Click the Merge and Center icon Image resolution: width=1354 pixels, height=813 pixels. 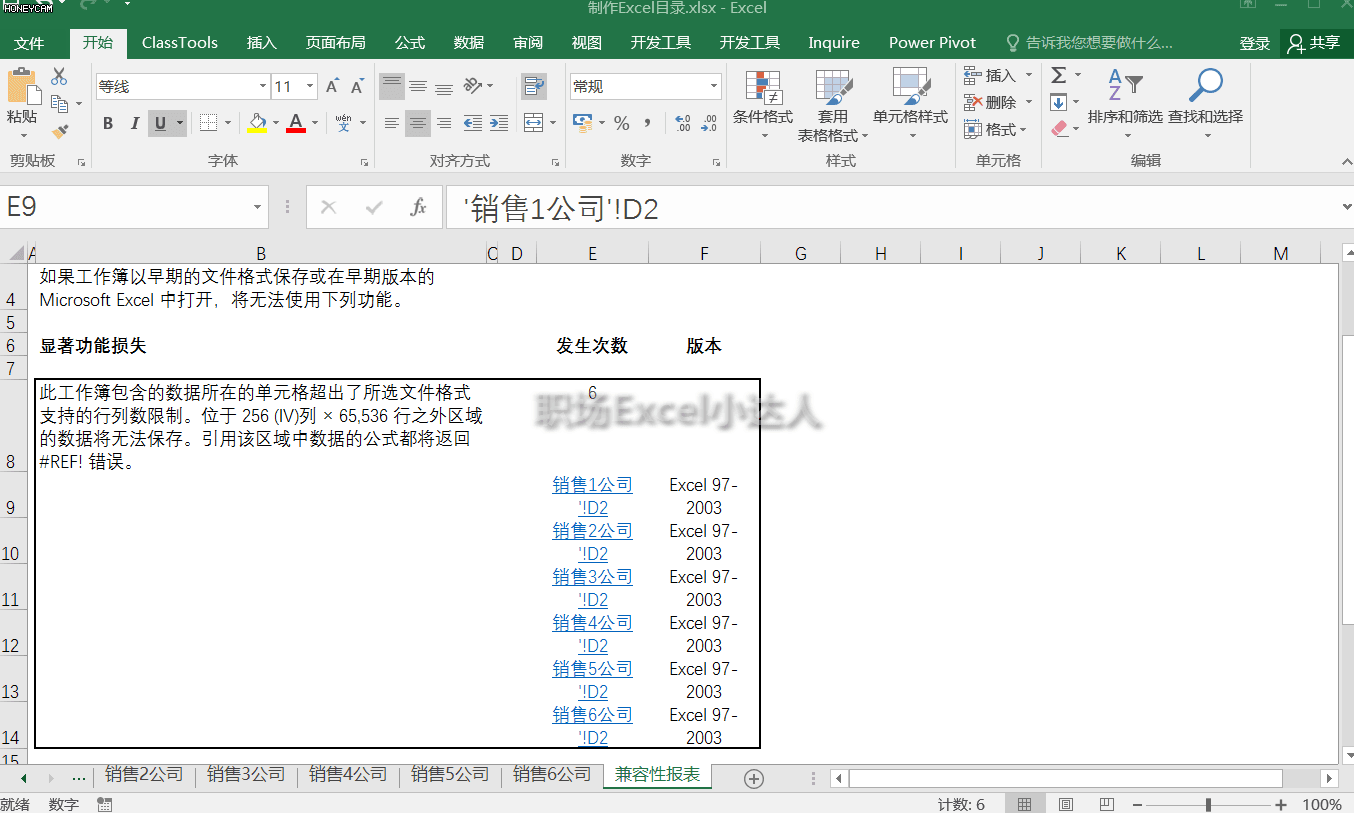[x=533, y=123]
